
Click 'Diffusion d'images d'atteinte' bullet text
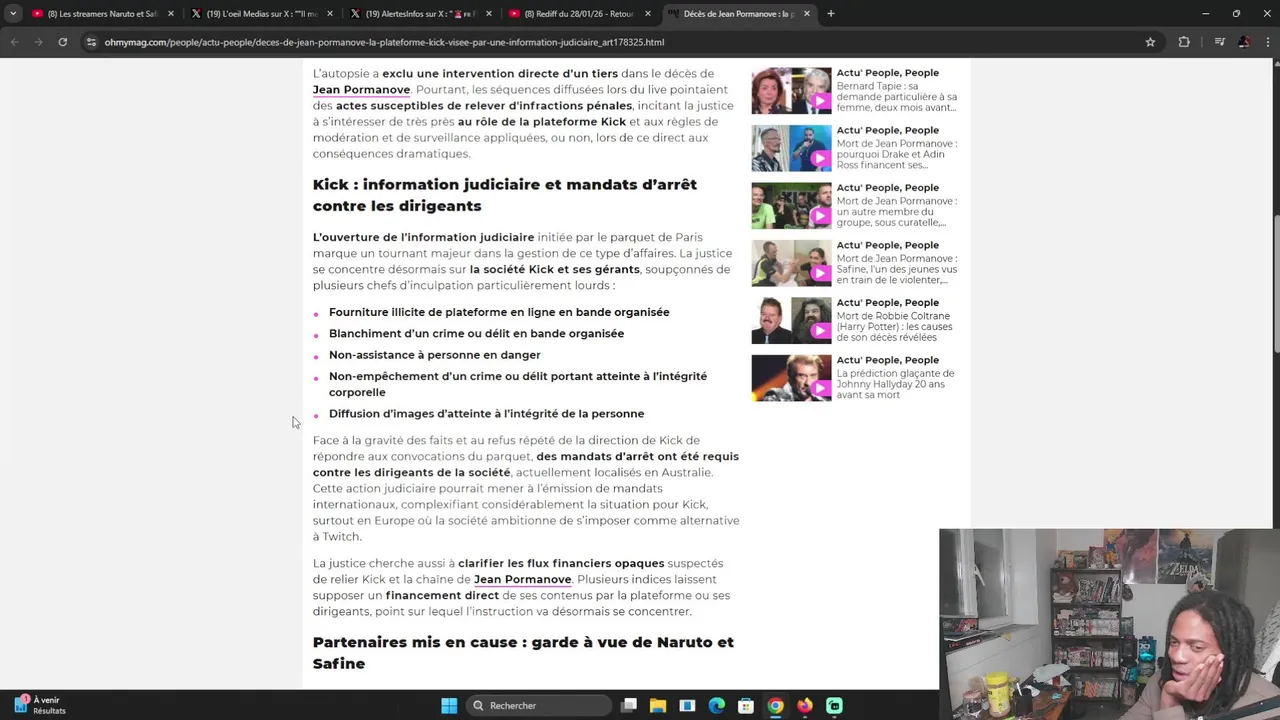click(486, 414)
